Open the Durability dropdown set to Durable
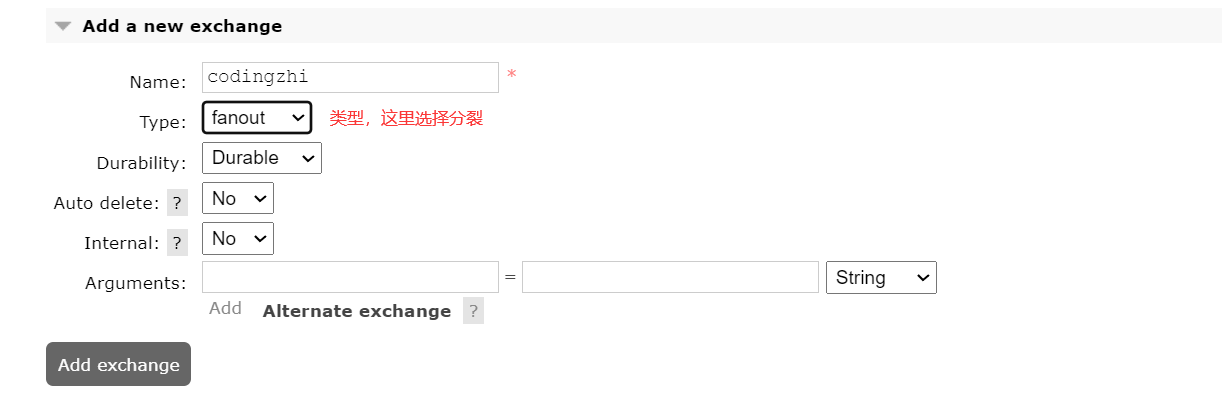The image size is (1222, 405). pyautogui.click(x=262, y=158)
